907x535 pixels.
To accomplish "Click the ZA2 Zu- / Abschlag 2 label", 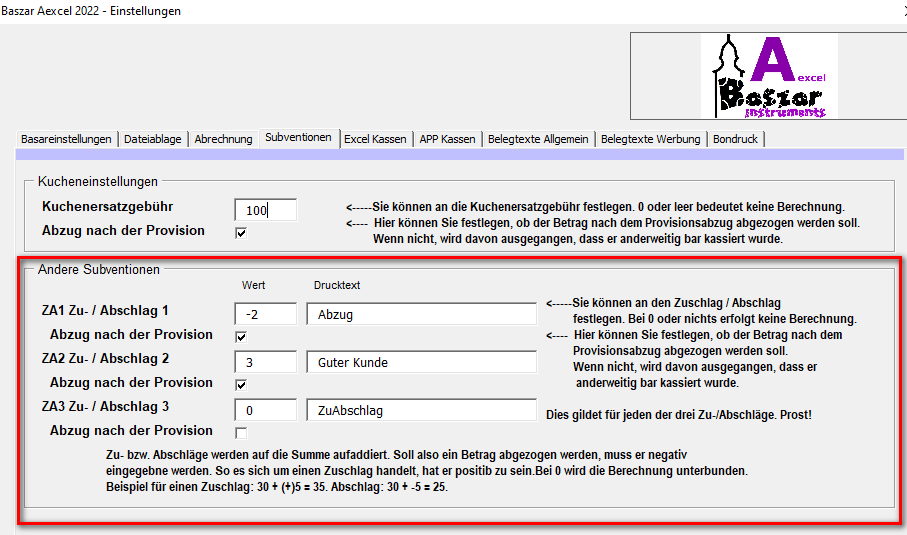I will [x=105, y=359].
